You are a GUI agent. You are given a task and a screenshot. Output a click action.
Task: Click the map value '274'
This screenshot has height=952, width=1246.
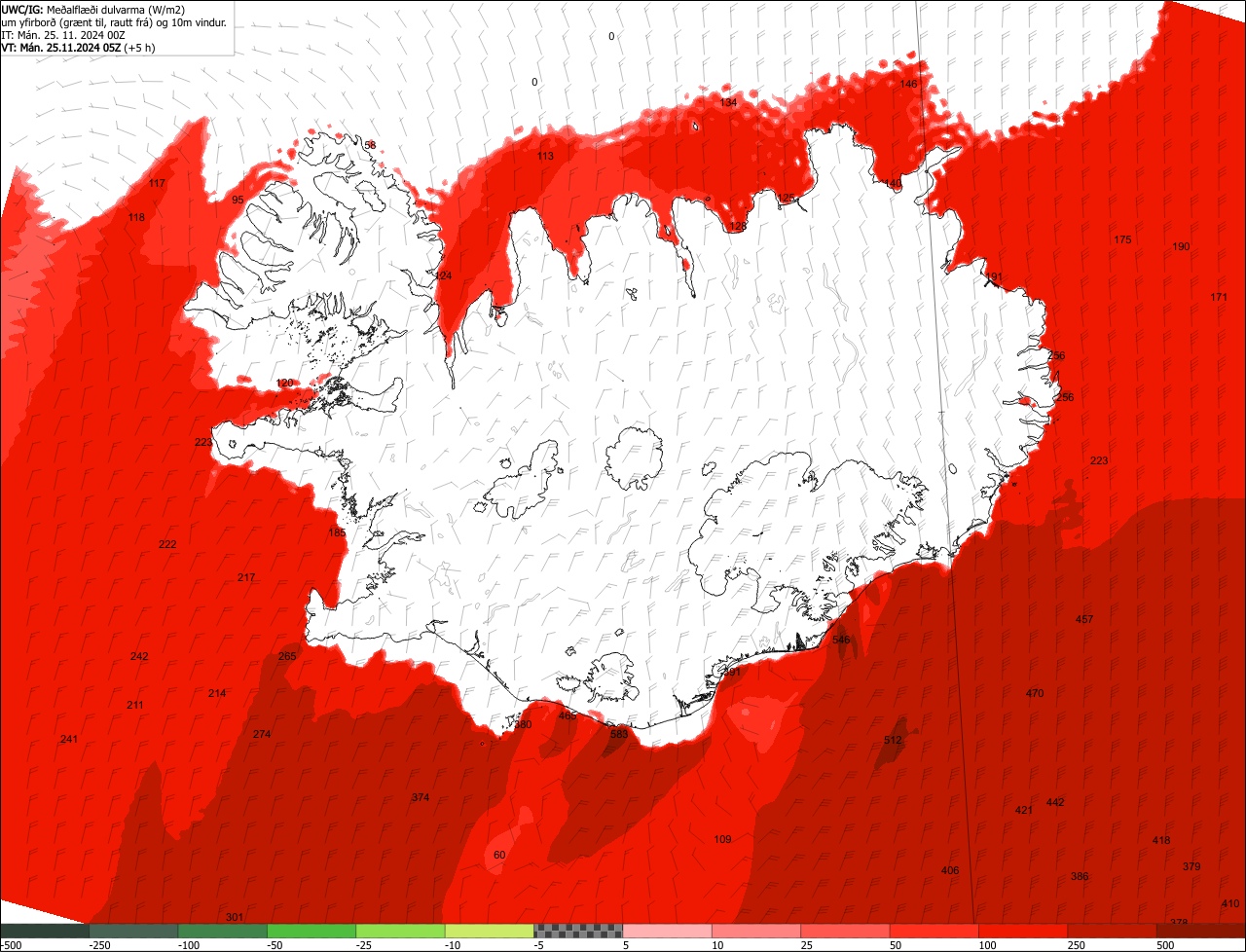pyautogui.click(x=262, y=734)
